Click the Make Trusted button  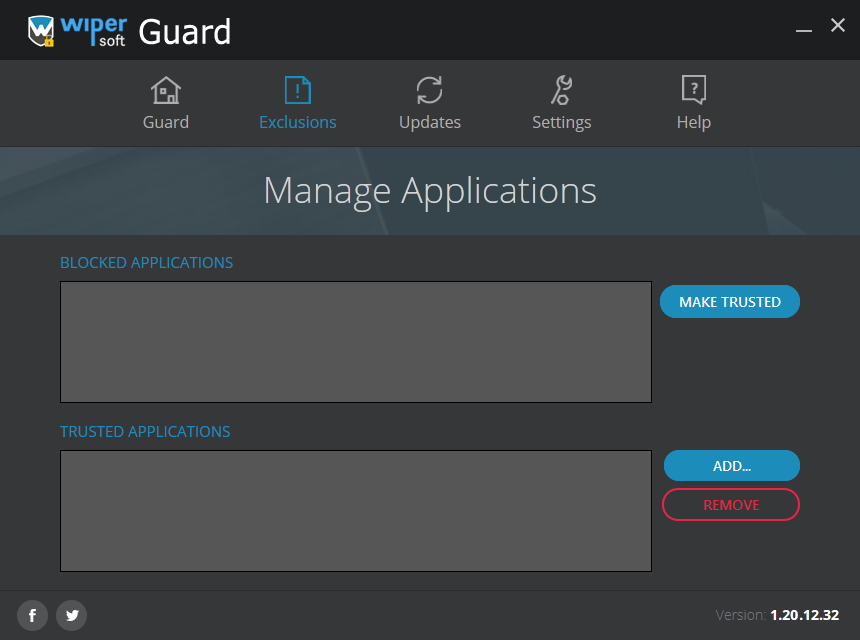point(729,302)
